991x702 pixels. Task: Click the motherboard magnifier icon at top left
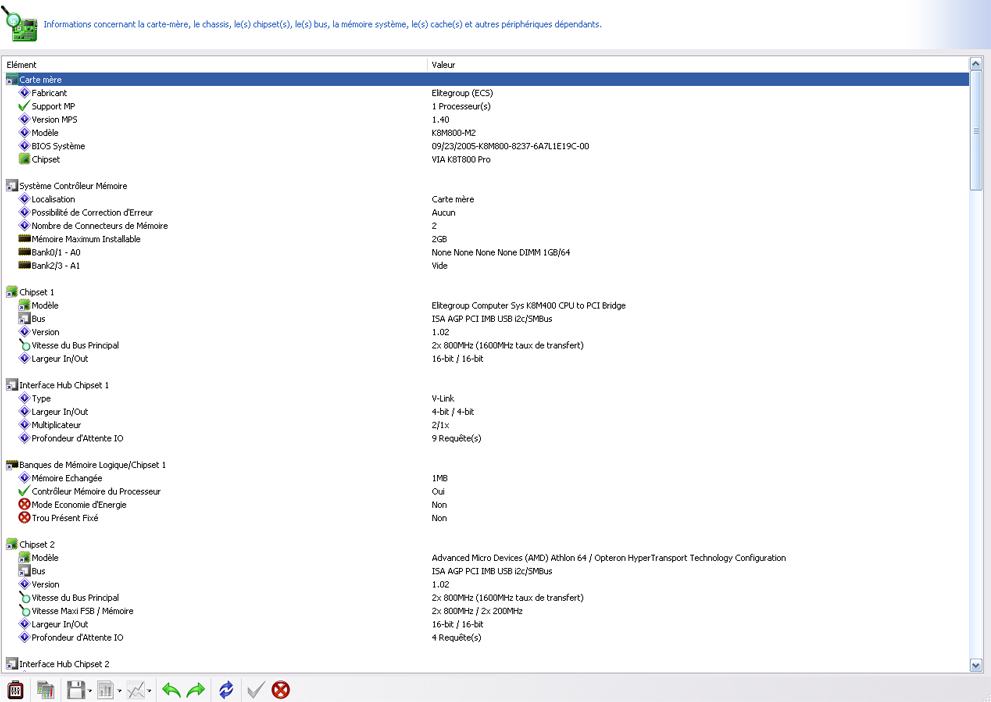pyautogui.click(x=20, y=23)
